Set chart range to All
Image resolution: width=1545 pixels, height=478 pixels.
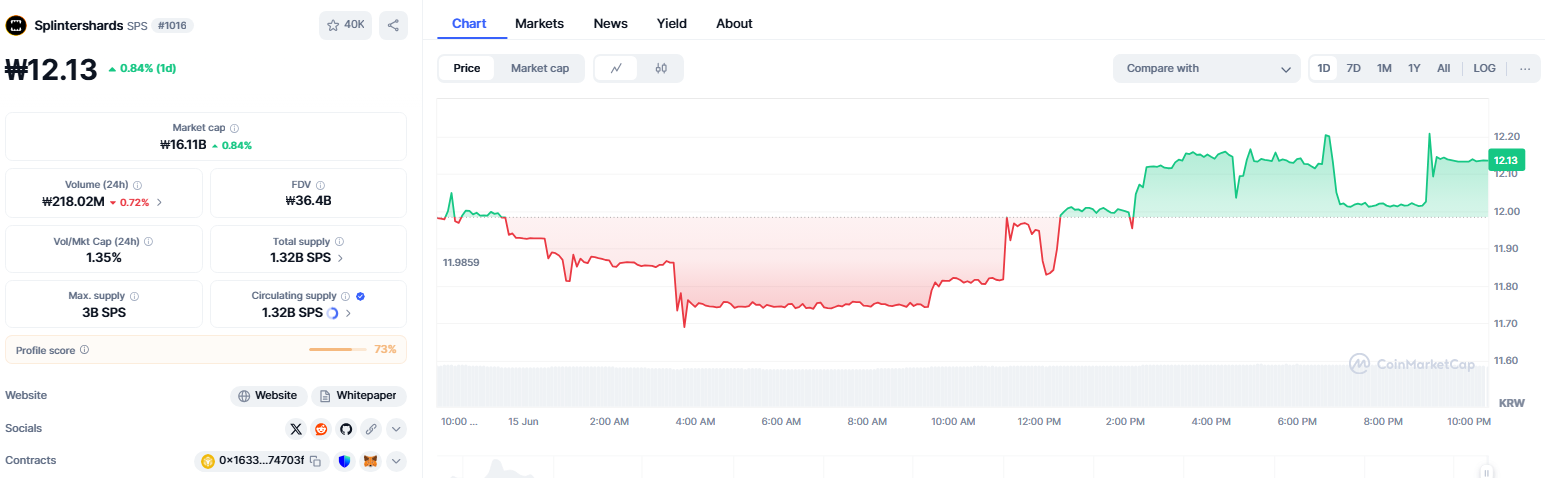[x=1444, y=68]
